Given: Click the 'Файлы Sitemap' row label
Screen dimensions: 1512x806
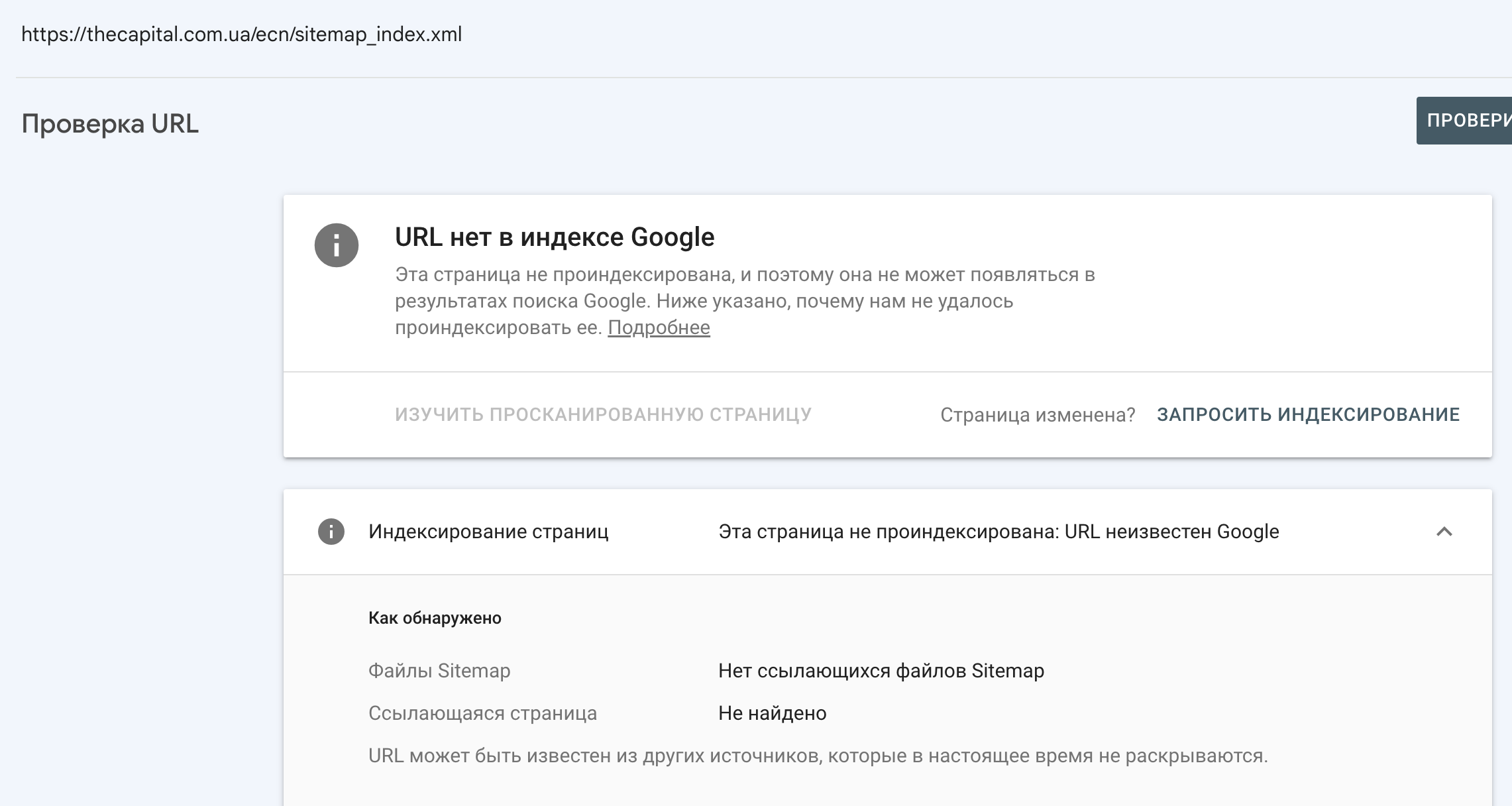Looking at the screenshot, I should pos(439,671).
